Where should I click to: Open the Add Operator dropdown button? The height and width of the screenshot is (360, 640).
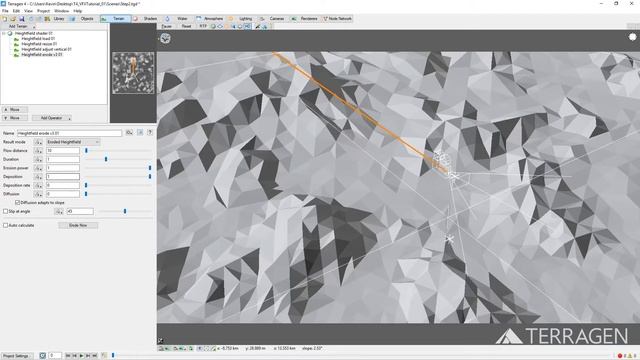tap(52, 118)
